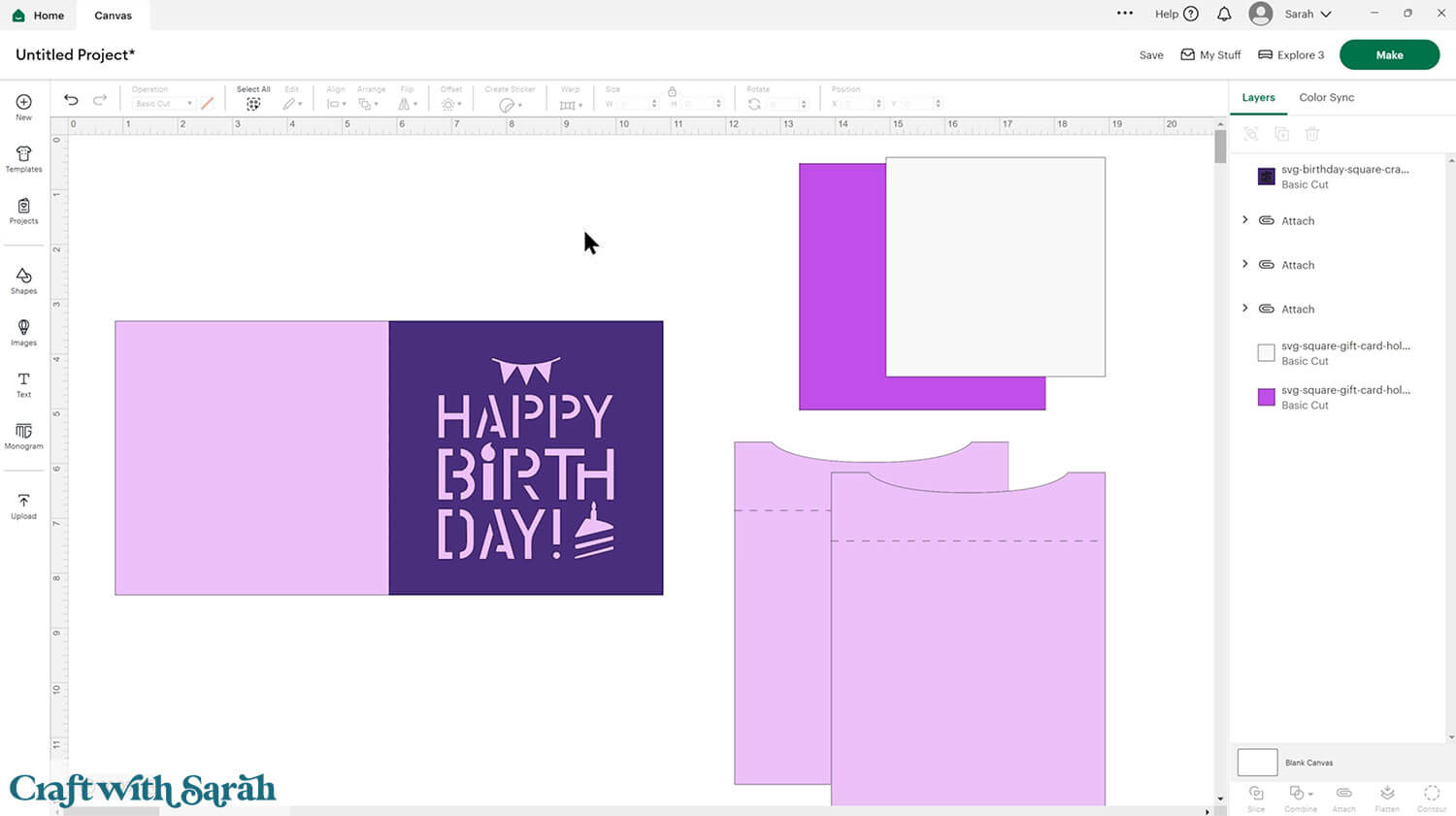Expand the third Attach layer group
This screenshot has height=816, width=1456.
click(1245, 309)
